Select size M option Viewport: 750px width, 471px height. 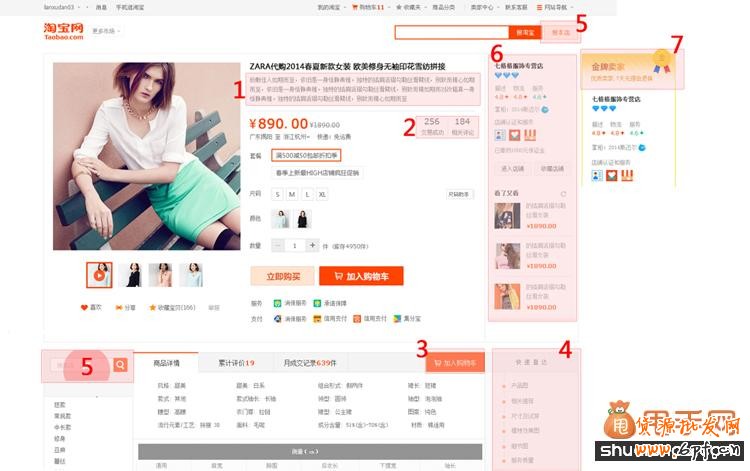(291, 194)
